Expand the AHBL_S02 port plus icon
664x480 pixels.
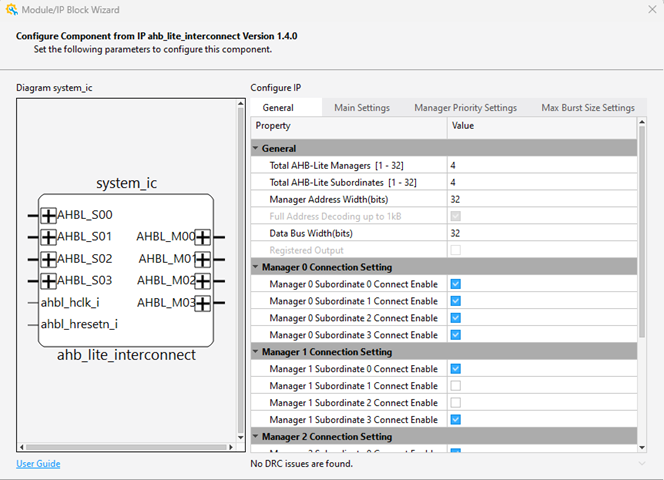48,259
